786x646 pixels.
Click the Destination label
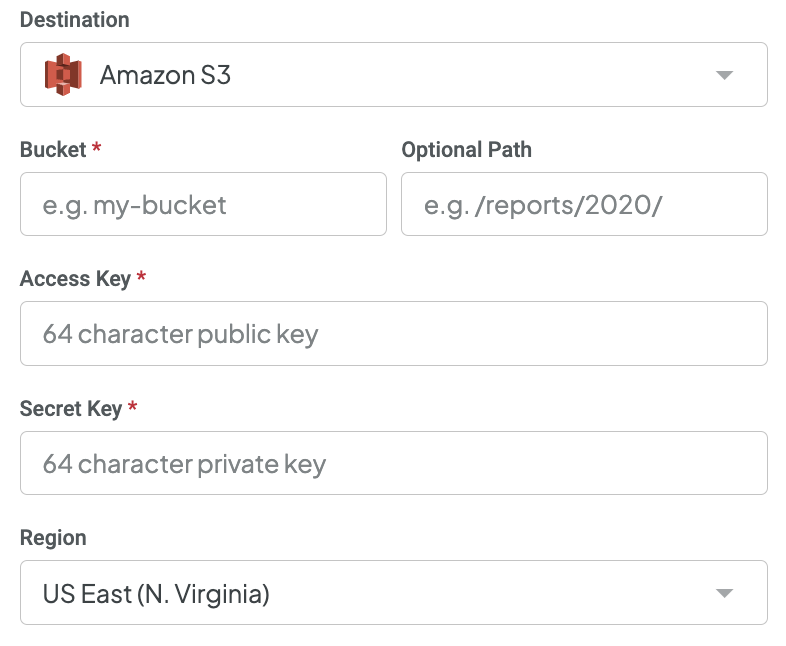point(75,20)
